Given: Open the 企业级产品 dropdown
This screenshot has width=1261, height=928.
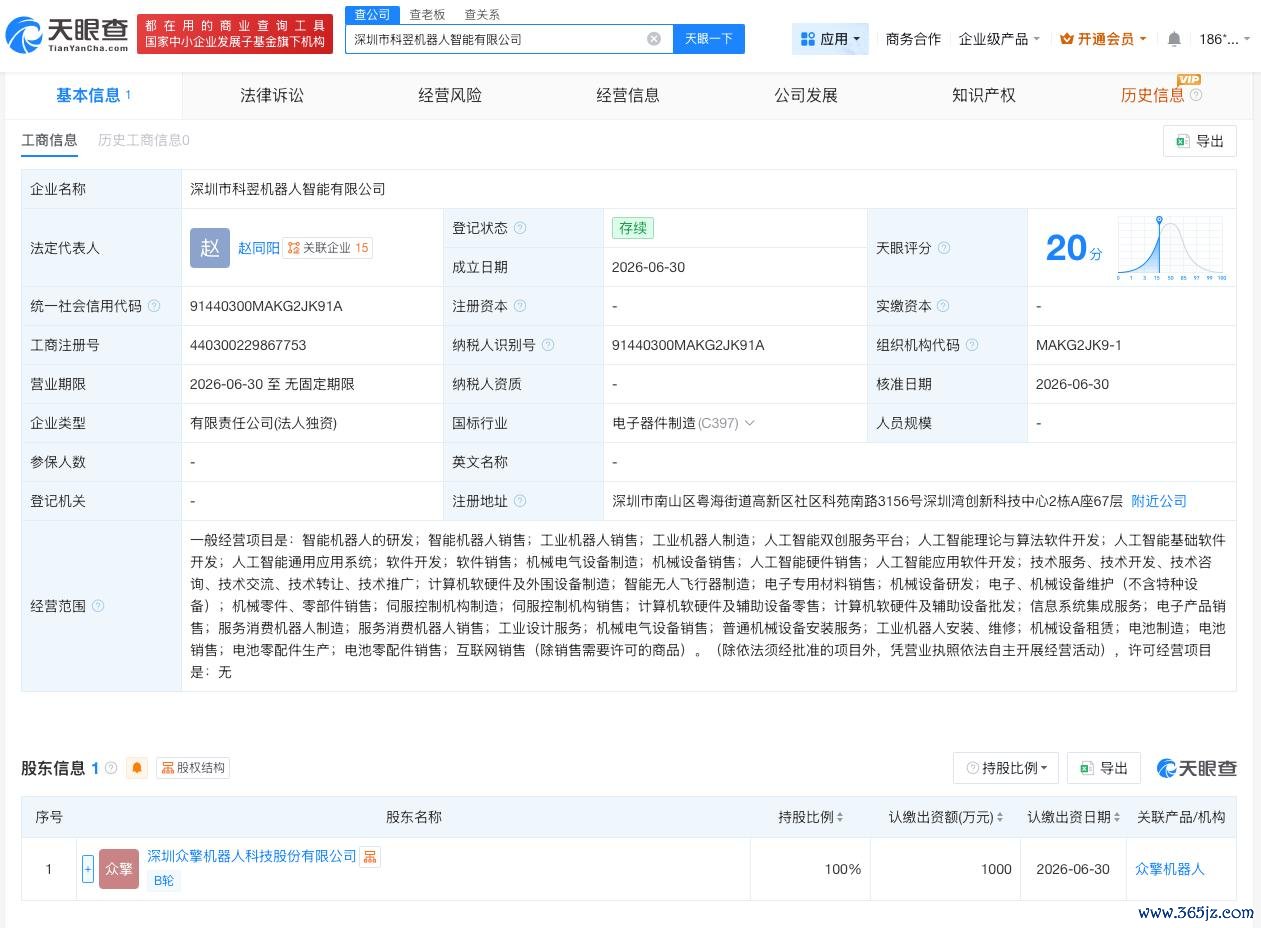Looking at the screenshot, I should tap(999, 39).
